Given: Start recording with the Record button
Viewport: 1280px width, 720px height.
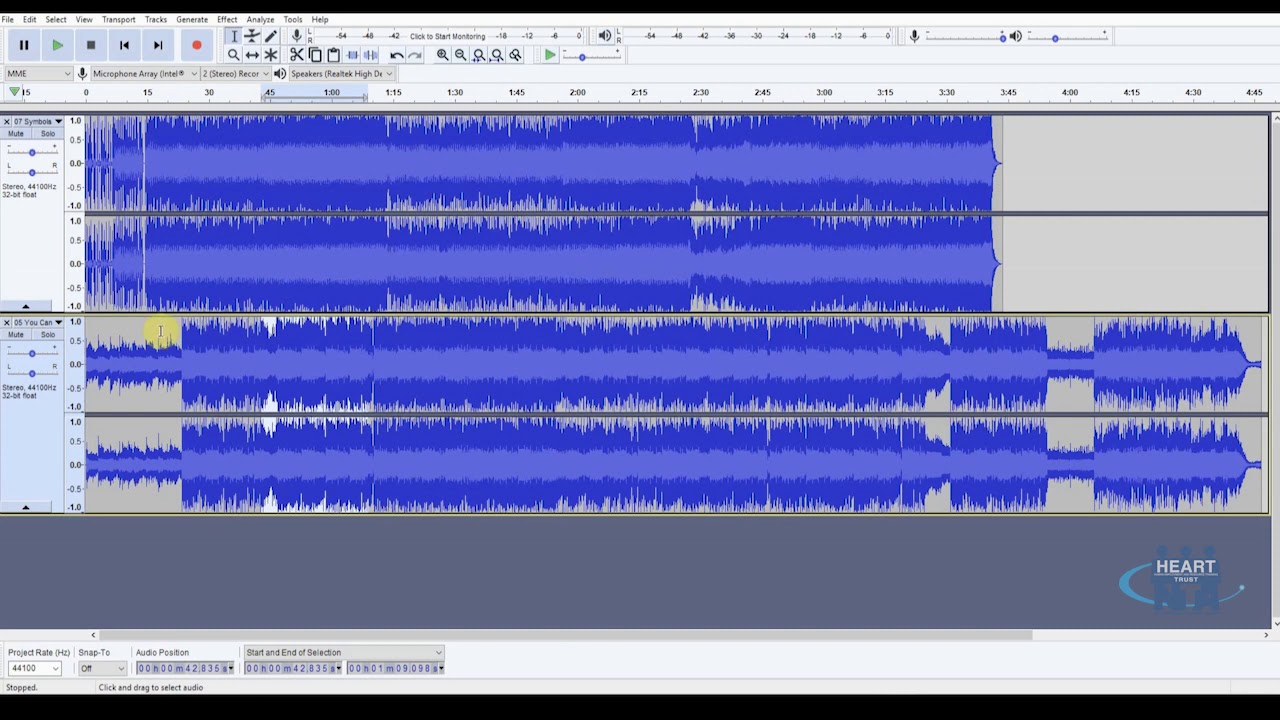Looking at the screenshot, I should tap(196, 45).
